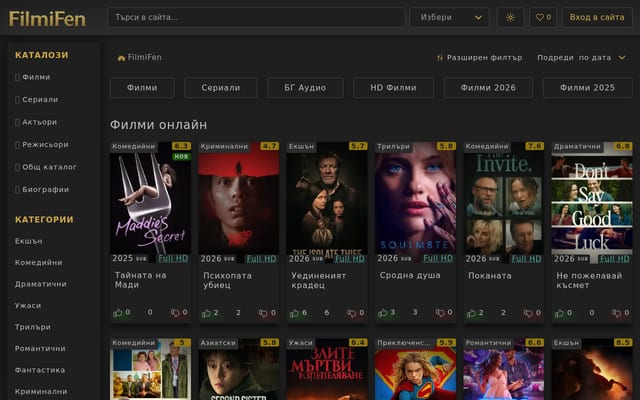Switch to the Филми tab button
The image size is (640, 400).
(x=142, y=88)
